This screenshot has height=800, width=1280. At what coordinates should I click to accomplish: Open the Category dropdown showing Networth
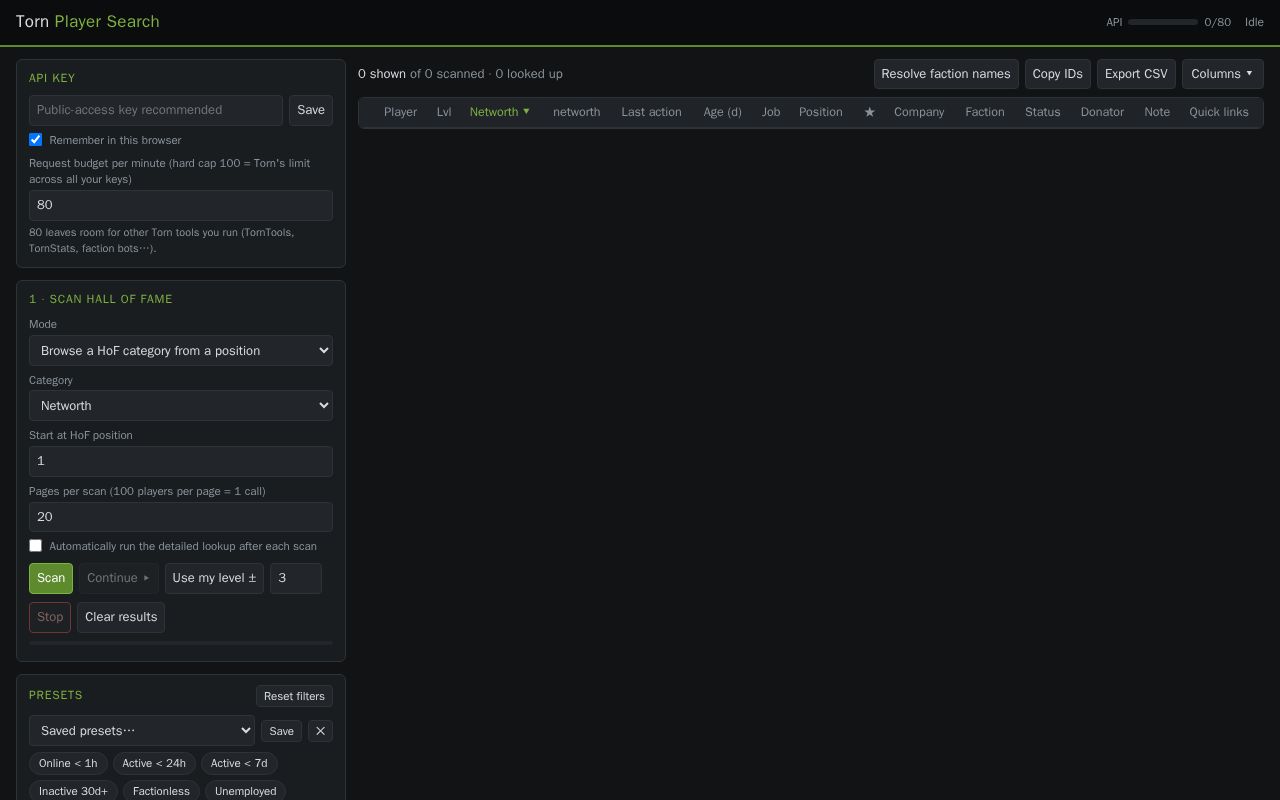[x=181, y=406]
